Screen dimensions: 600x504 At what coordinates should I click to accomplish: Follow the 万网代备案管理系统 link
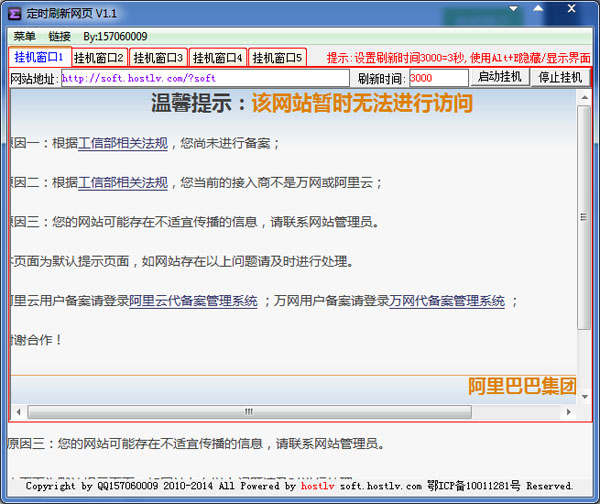[447, 301]
